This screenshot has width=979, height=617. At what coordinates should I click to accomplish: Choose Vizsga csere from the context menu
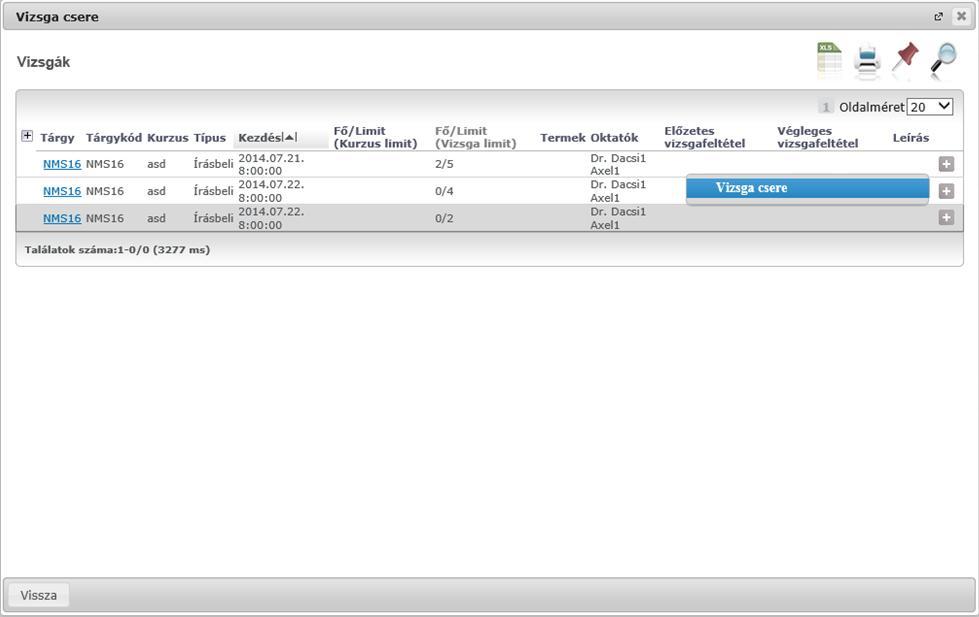[807, 188]
